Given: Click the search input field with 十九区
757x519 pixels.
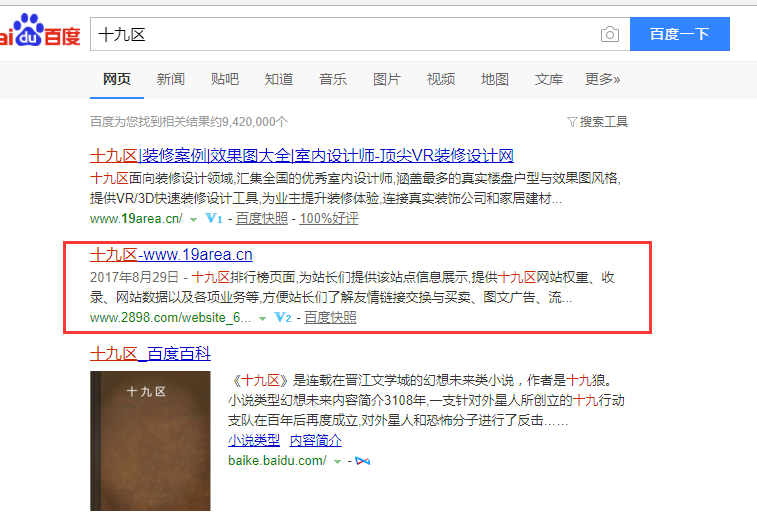Looking at the screenshot, I should tap(345, 34).
